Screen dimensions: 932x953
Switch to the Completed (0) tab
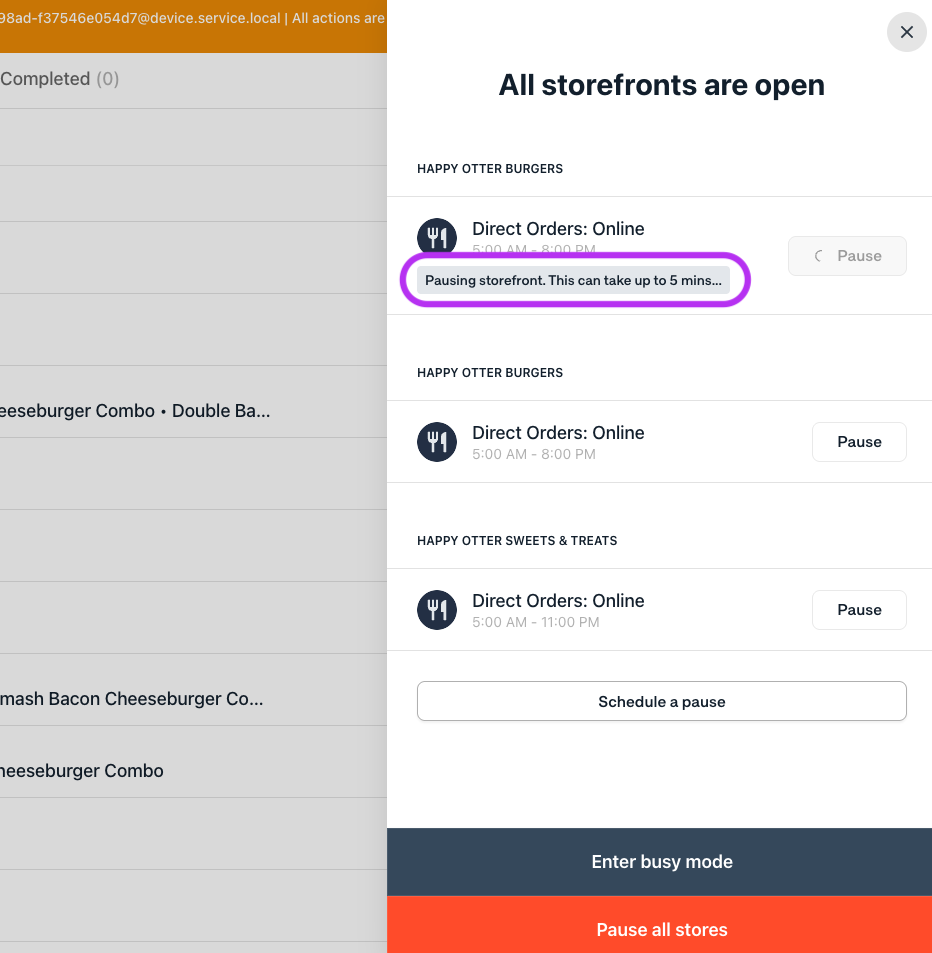coord(59,79)
